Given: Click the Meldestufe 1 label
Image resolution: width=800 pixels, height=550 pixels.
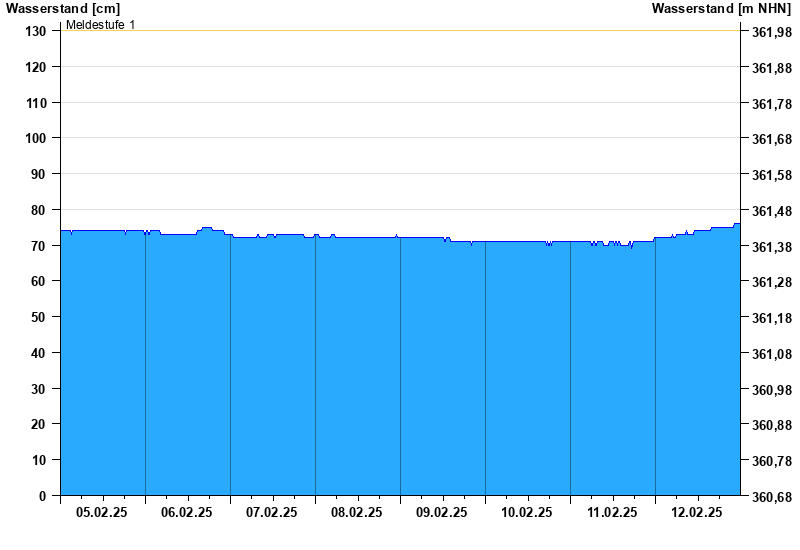Looking at the screenshot, I should (100, 24).
